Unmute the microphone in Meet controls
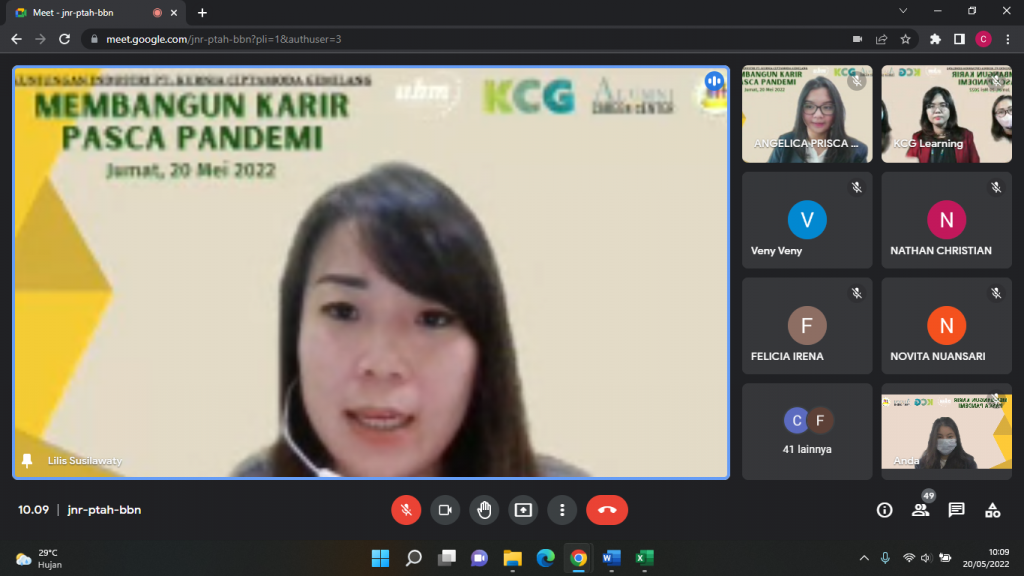 coord(406,510)
